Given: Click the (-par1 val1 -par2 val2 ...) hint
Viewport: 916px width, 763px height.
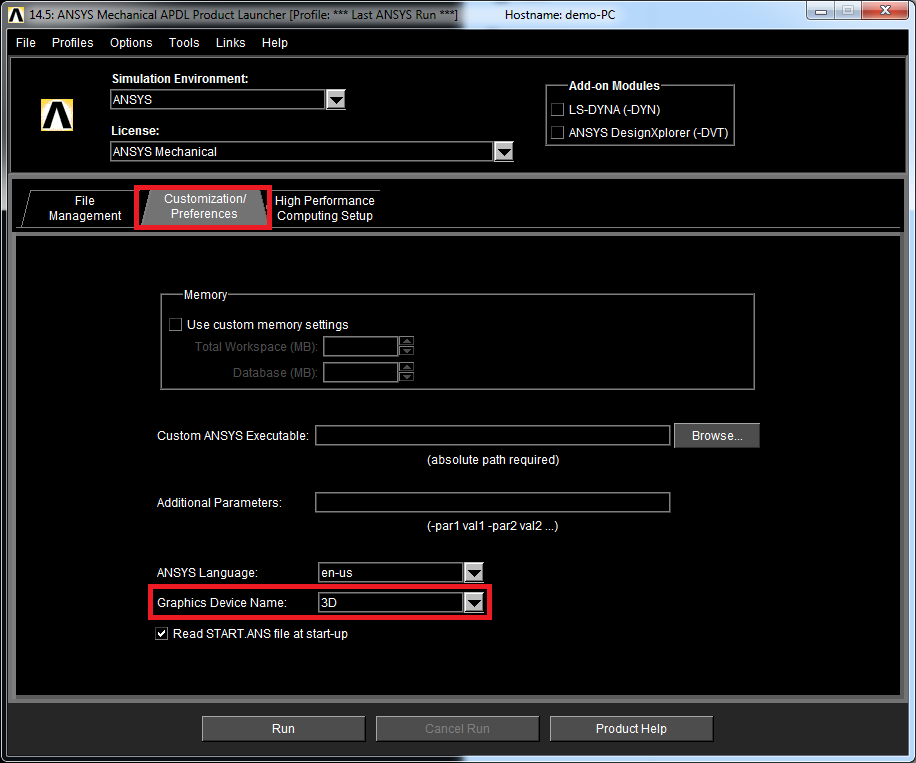Looking at the screenshot, I should pos(492,526).
